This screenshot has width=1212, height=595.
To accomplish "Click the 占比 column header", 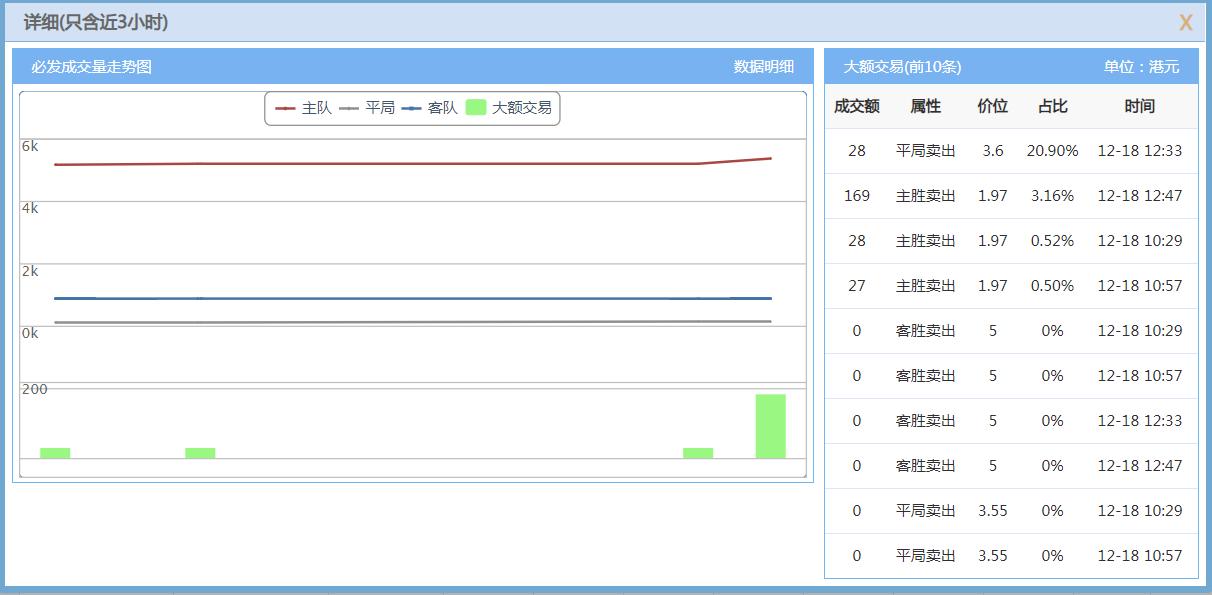I will (1052, 106).
